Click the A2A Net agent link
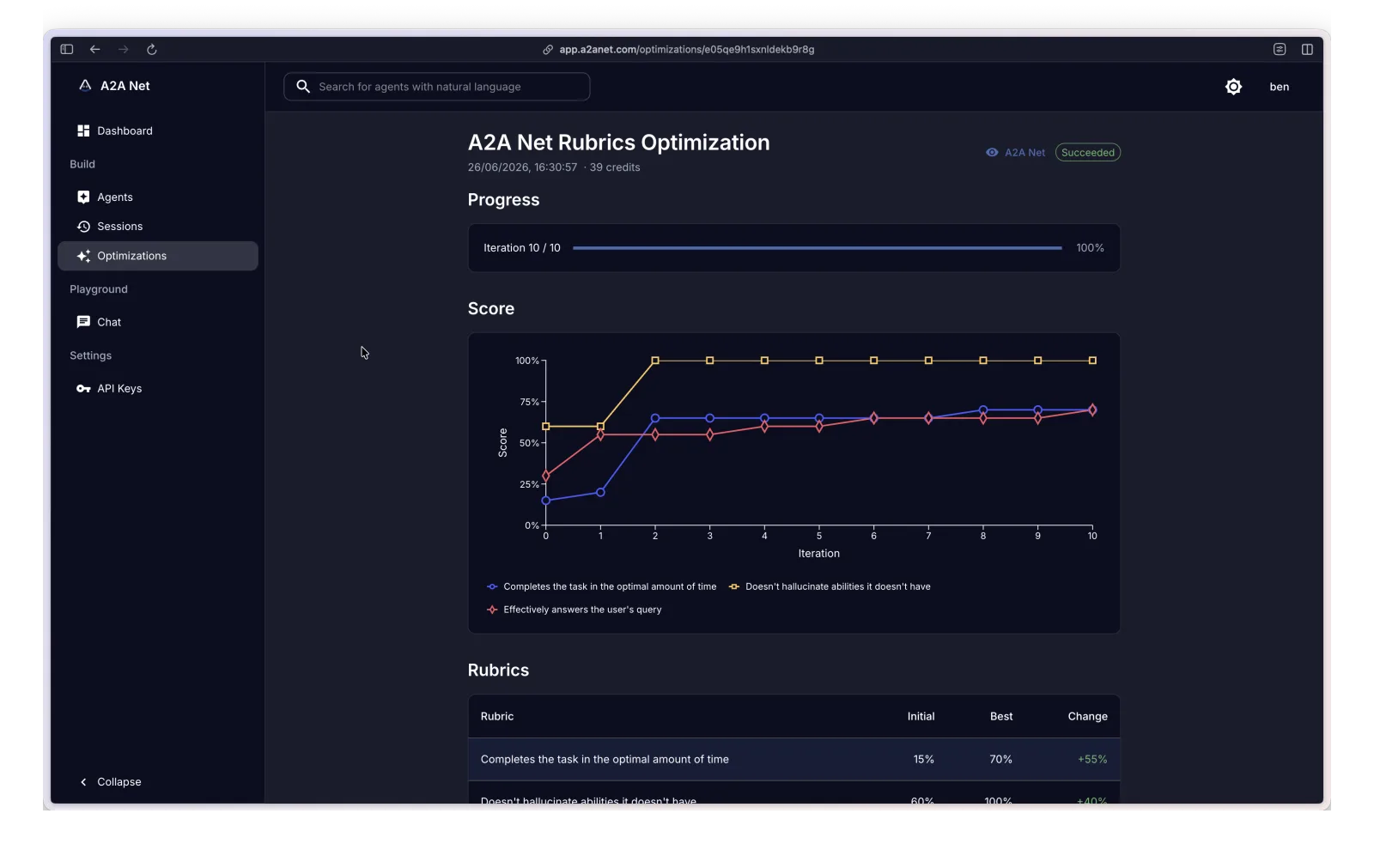This screenshot has width=1374, height=868. pos(1024,153)
